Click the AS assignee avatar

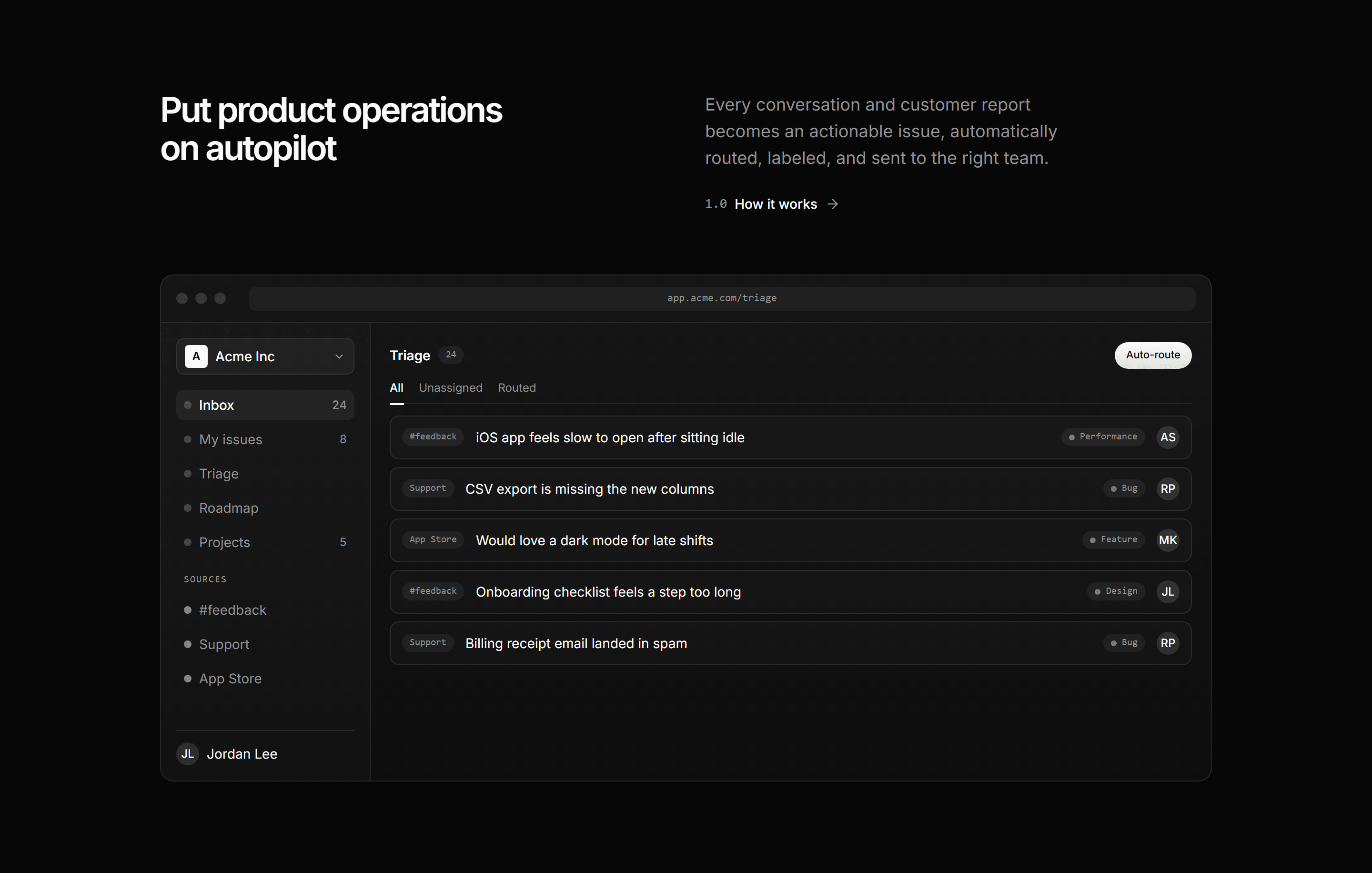pyautogui.click(x=1168, y=437)
